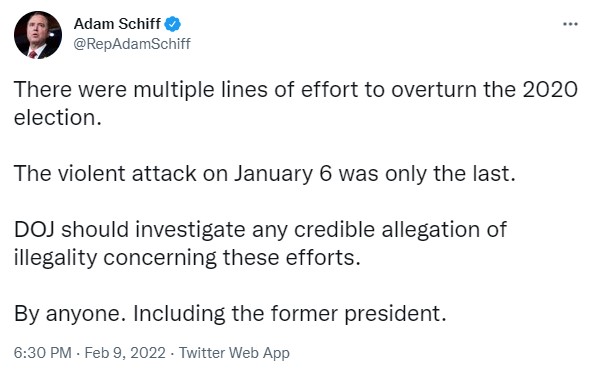This screenshot has height=375, width=593.
Task: Click the line starting "There were multiple lines"
Action: click(x=296, y=90)
